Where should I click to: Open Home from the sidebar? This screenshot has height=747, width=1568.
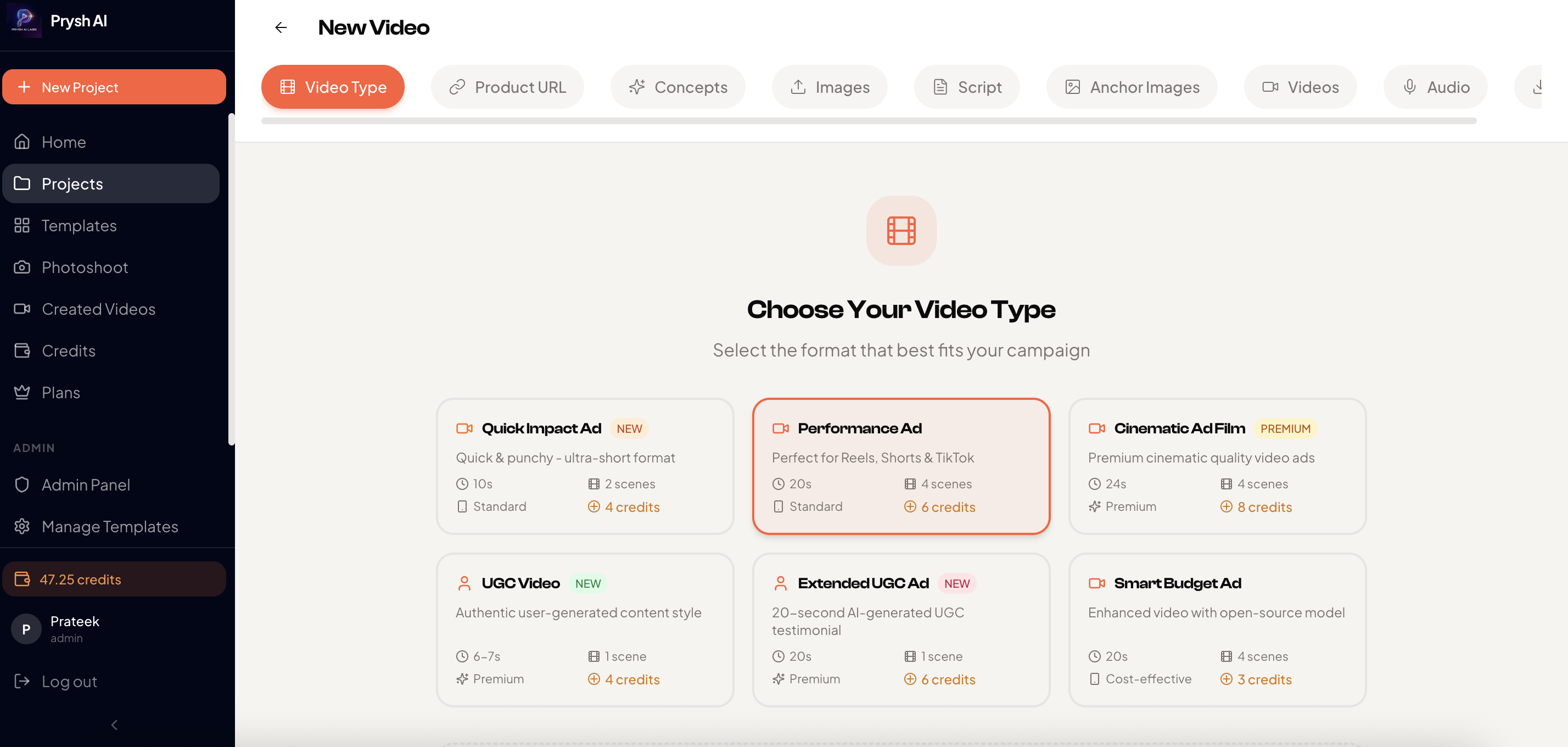pos(63,142)
